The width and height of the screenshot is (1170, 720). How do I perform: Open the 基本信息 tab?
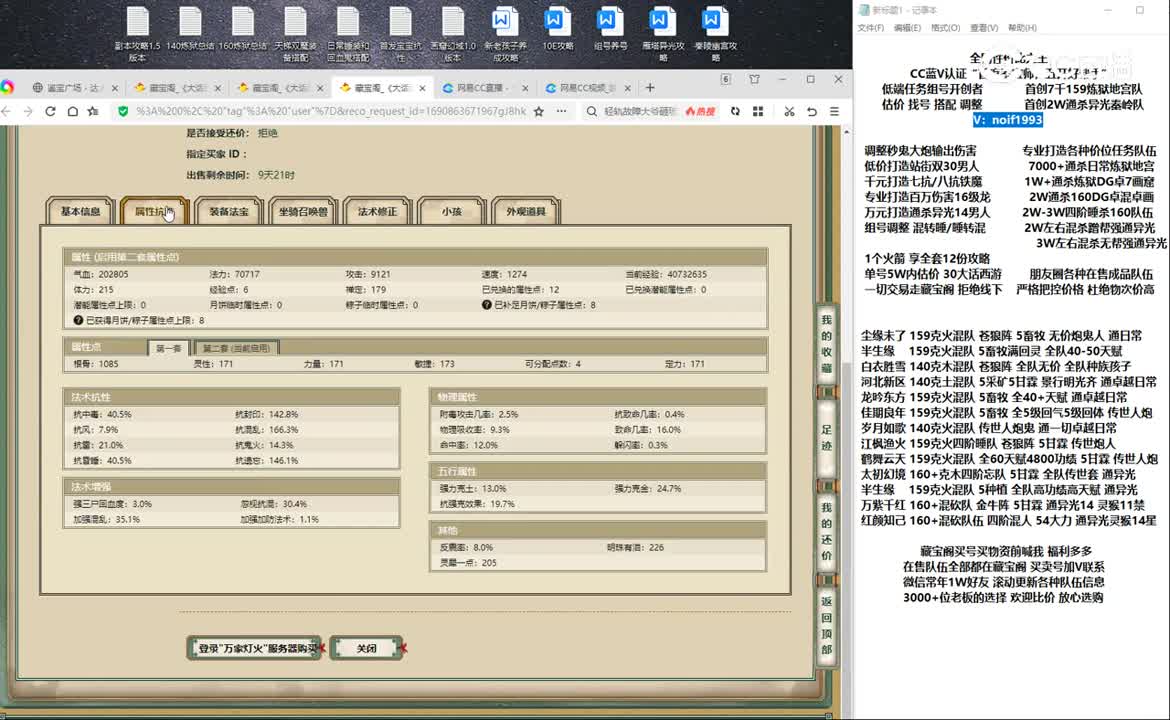[81, 211]
